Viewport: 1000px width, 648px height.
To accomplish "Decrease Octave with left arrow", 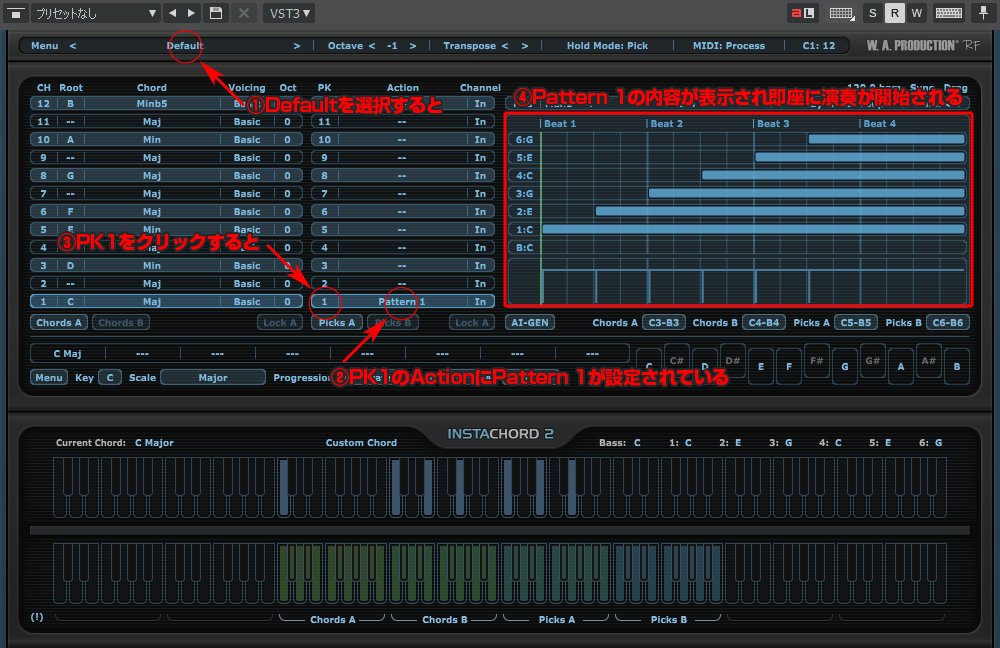I will (x=372, y=46).
